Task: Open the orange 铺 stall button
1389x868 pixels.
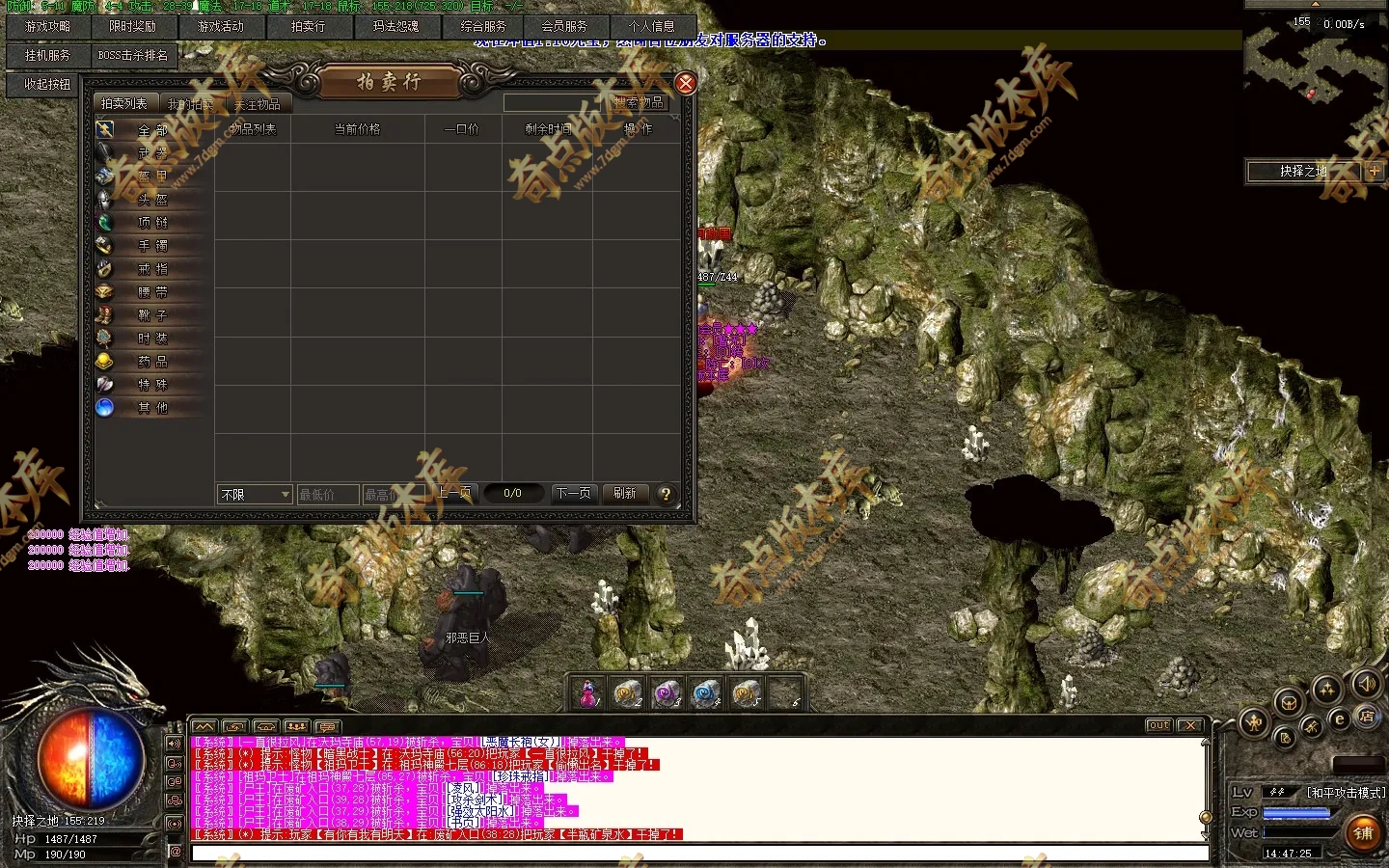Action: click(1363, 832)
